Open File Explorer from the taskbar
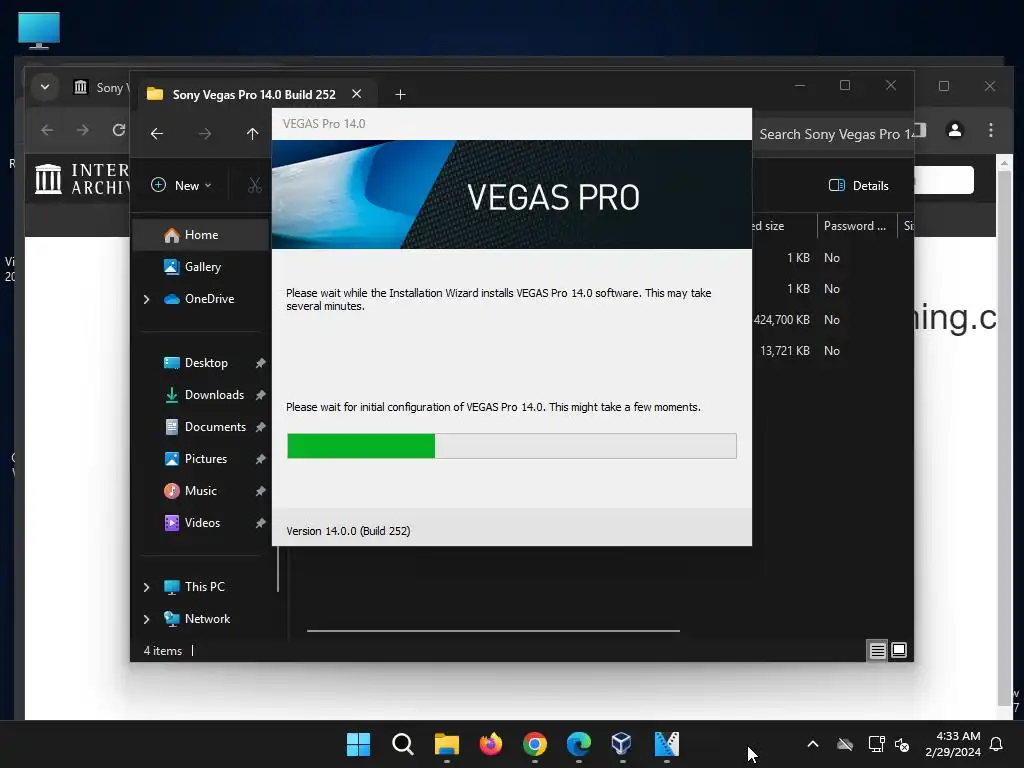 tap(447, 744)
